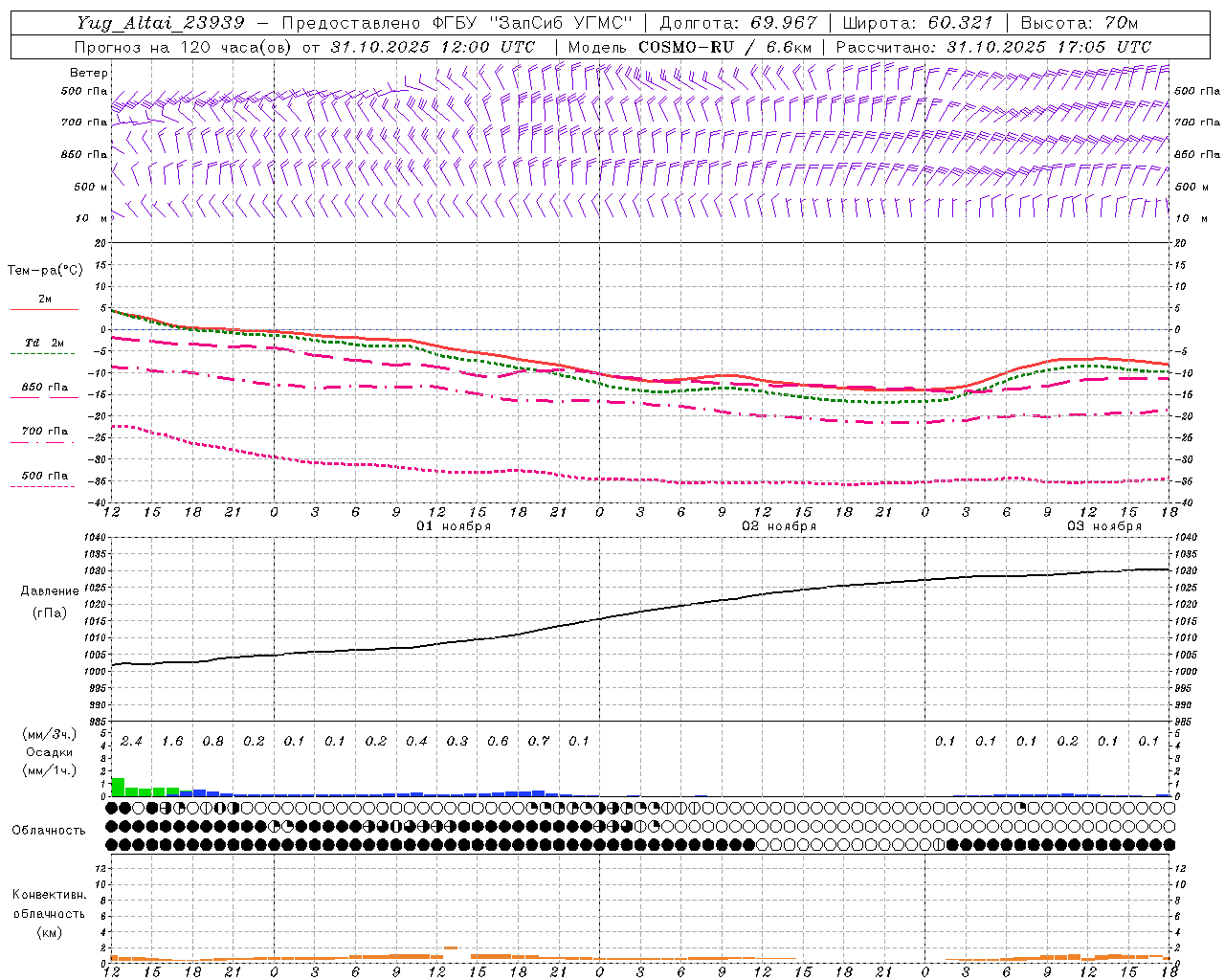Click the 03 ноября date label

tap(1104, 526)
